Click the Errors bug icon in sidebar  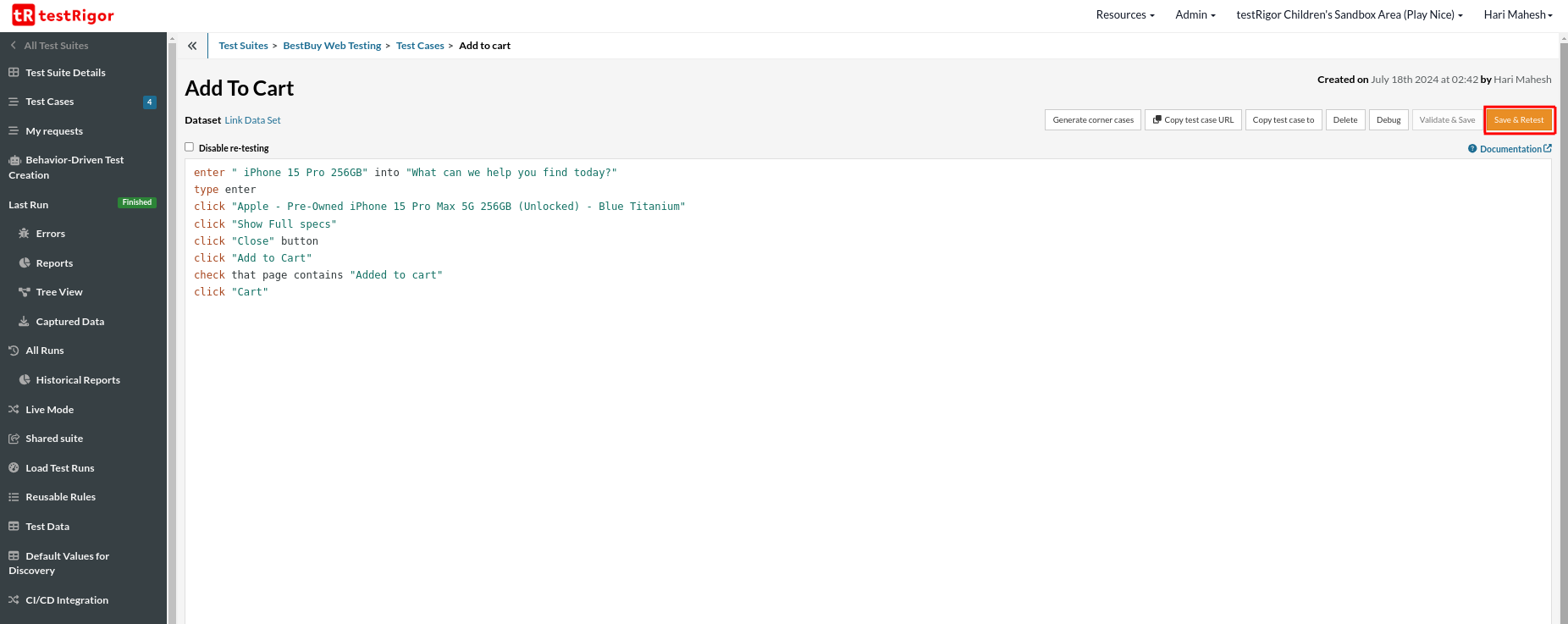24,234
